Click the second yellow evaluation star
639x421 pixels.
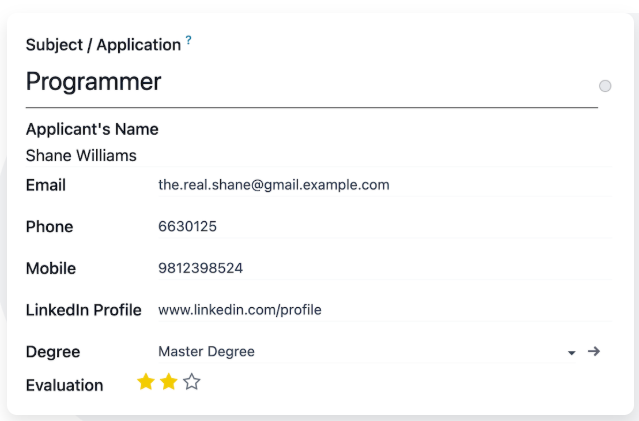point(169,382)
